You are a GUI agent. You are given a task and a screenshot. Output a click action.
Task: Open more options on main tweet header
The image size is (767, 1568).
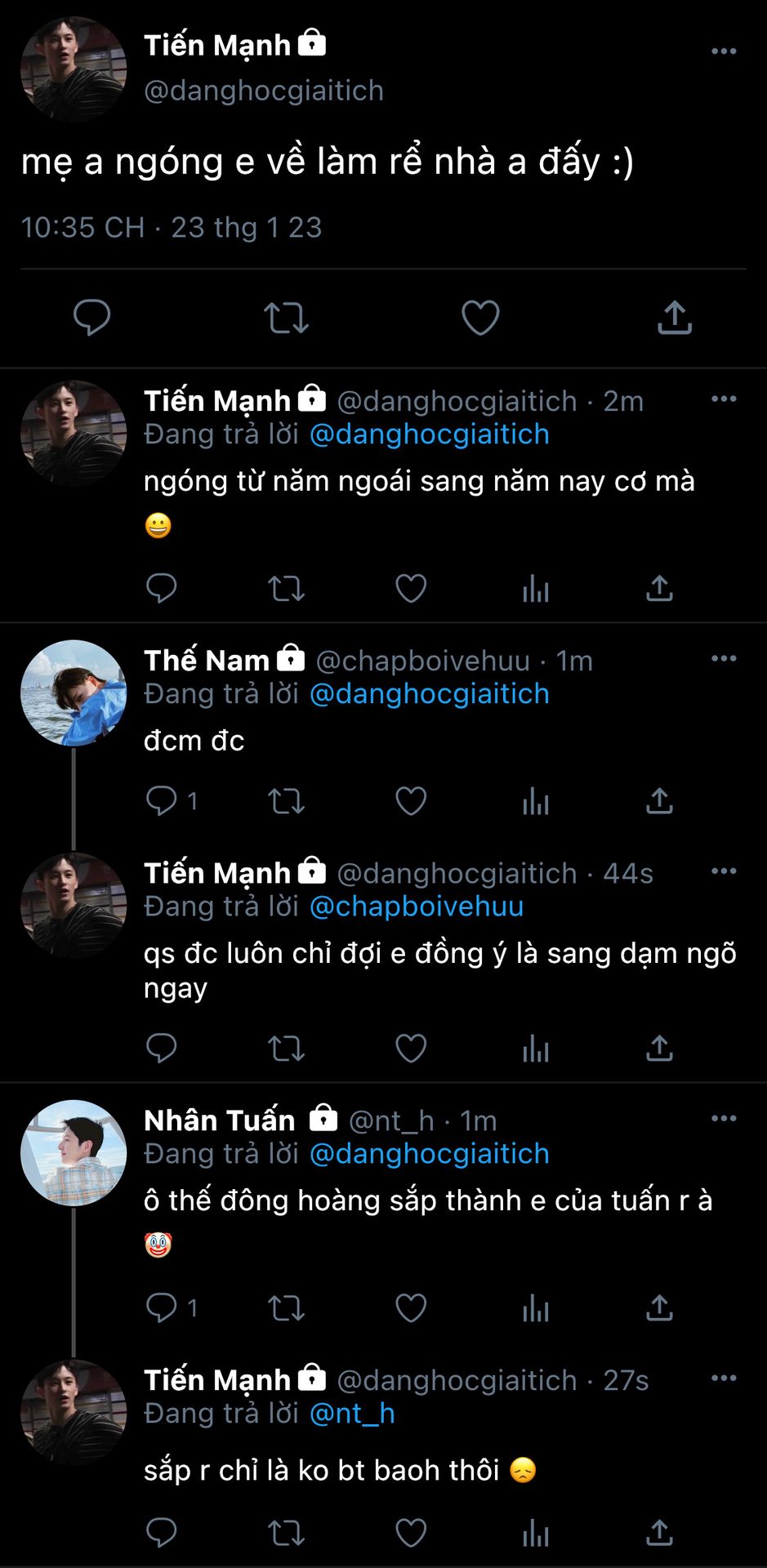[x=724, y=51]
